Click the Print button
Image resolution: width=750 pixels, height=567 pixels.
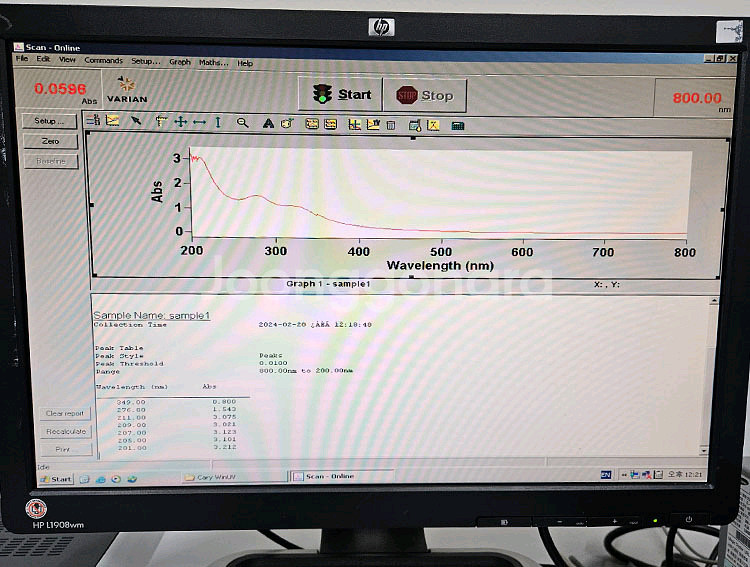66,450
